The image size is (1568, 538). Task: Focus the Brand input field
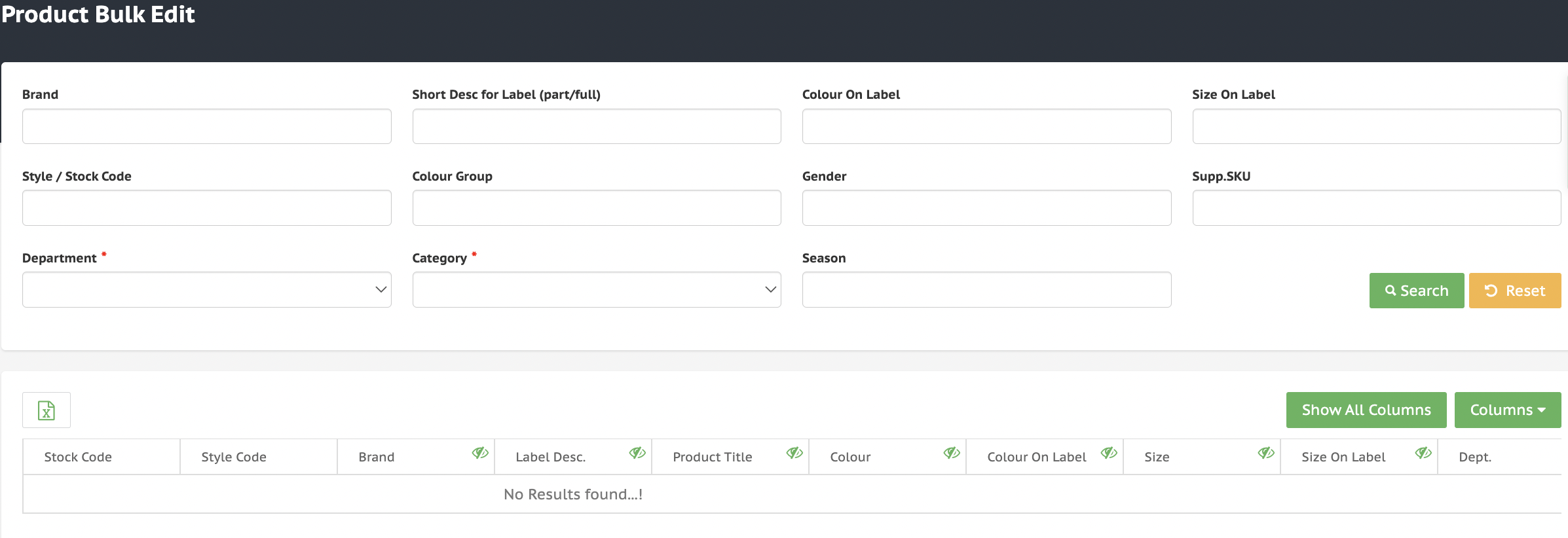[x=207, y=126]
